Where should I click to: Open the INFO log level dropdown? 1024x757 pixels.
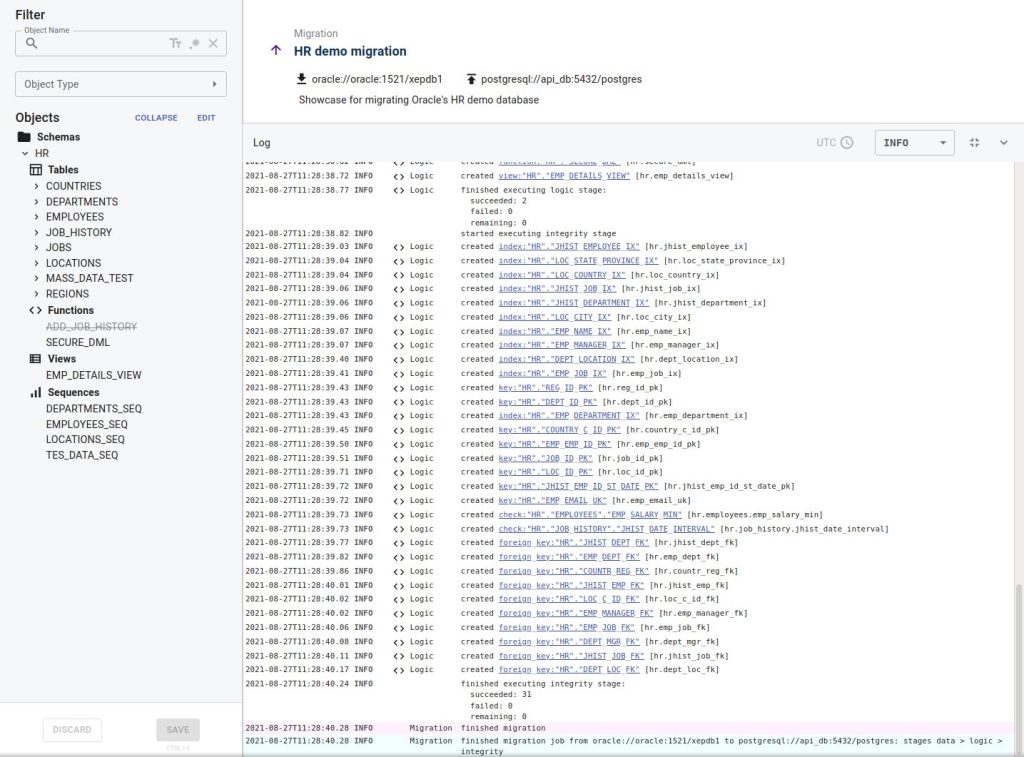coord(914,142)
